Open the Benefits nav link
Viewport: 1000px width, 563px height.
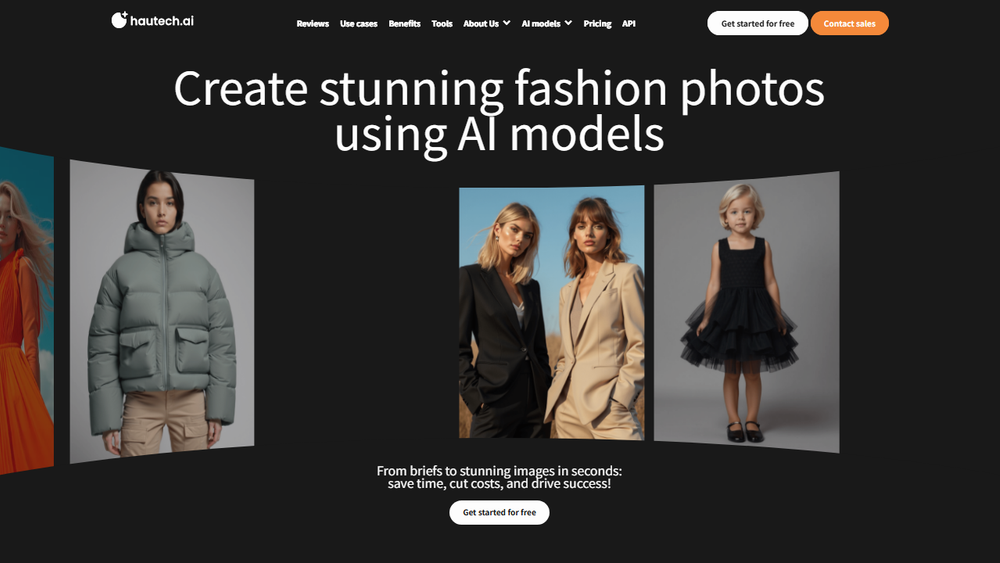pos(404,24)
